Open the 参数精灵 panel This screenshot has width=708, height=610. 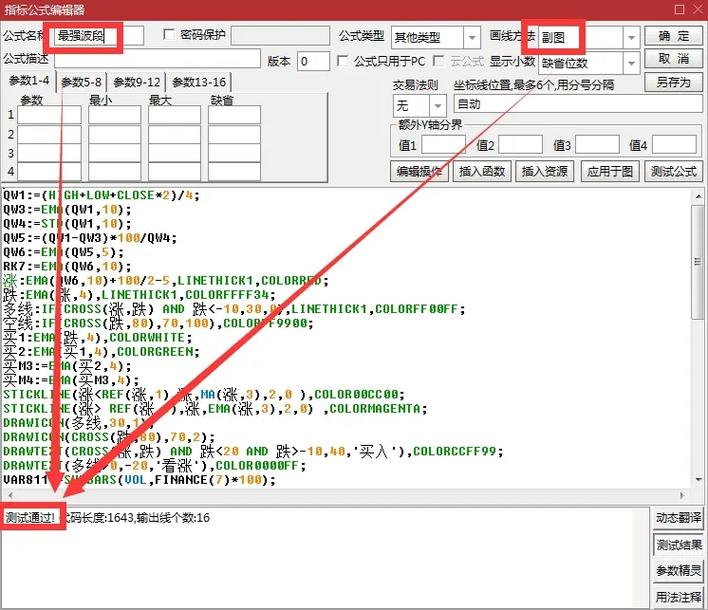click(677, 570)
